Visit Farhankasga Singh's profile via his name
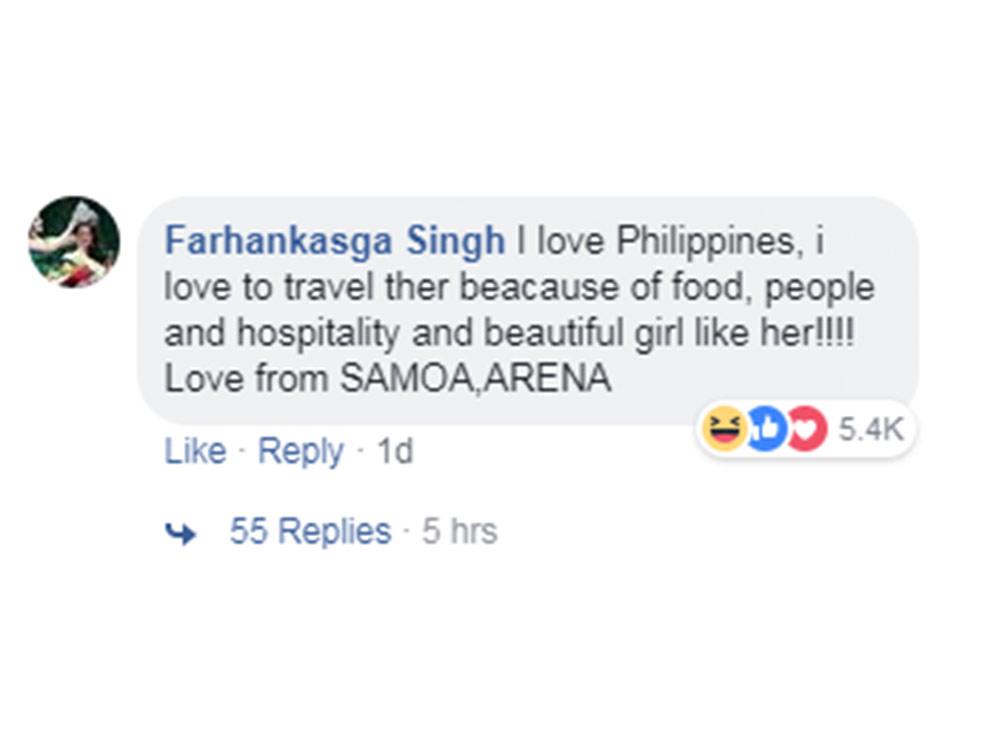The width and height of the screenshot is (1000, 750). pyautogui.click(x=334, y=239)
